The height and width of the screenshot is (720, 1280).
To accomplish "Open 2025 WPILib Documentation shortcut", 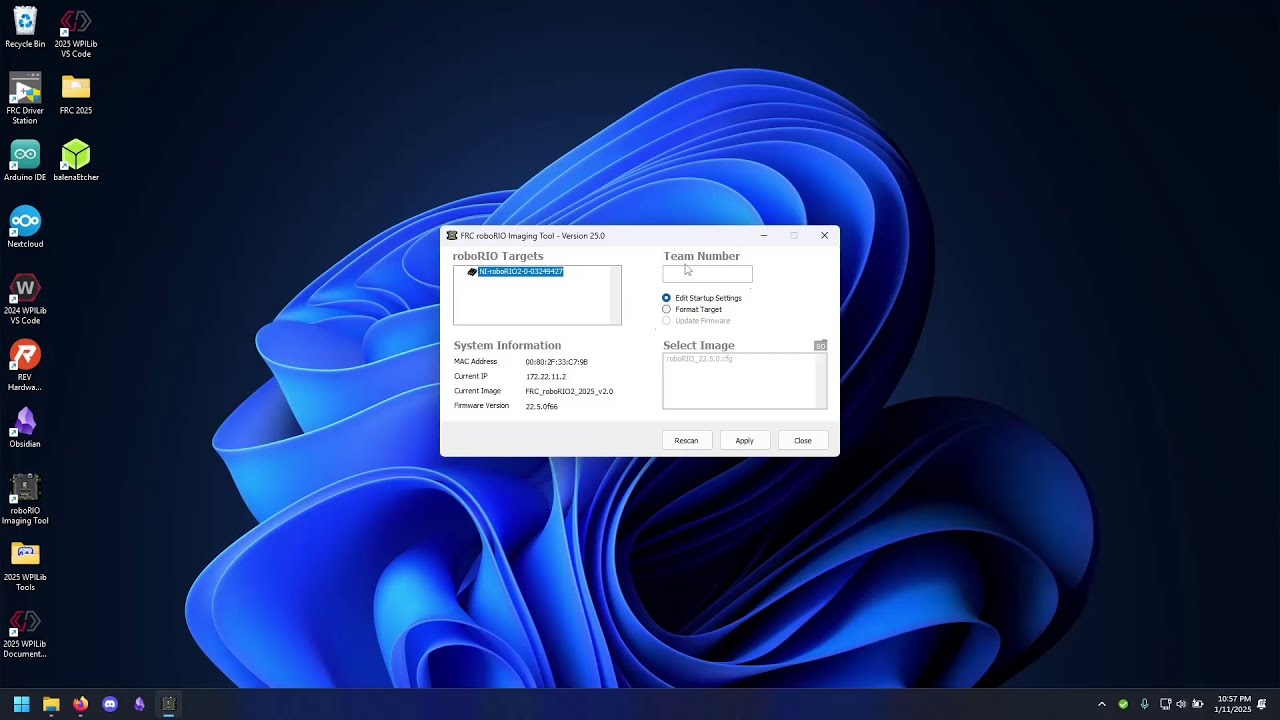I will (25, 633).
